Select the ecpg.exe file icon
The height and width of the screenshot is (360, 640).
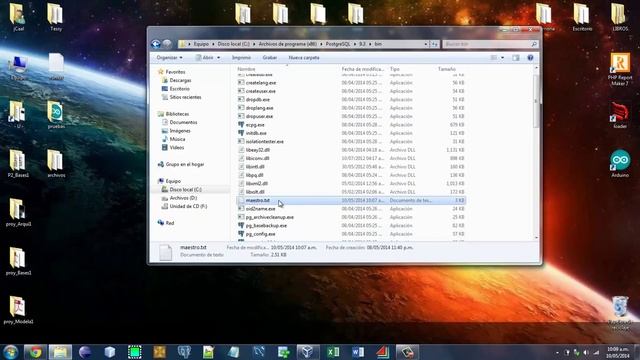(x=241, y=124)
